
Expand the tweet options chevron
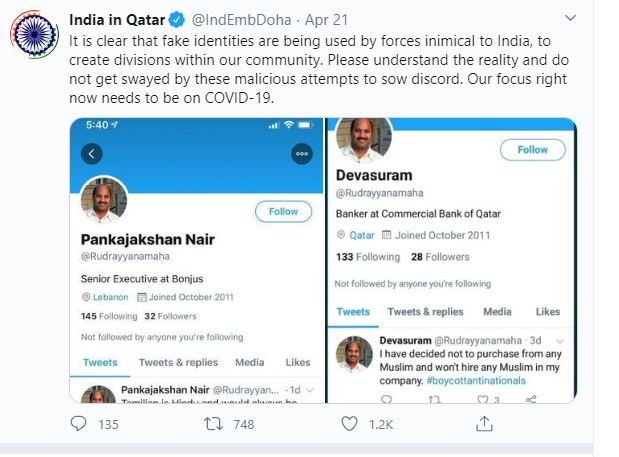(x=570, y=18)
